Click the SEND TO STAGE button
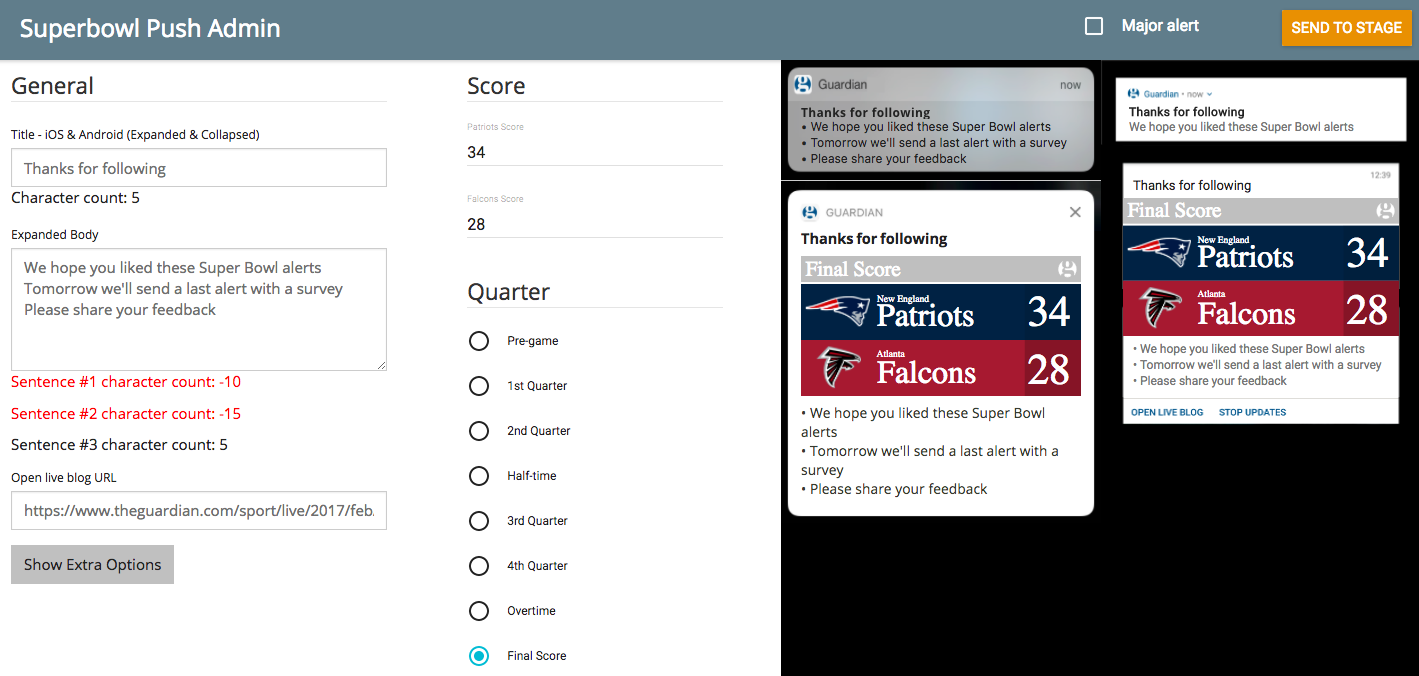Viewport: 1419px width, 676px height. coord(1346,28)
